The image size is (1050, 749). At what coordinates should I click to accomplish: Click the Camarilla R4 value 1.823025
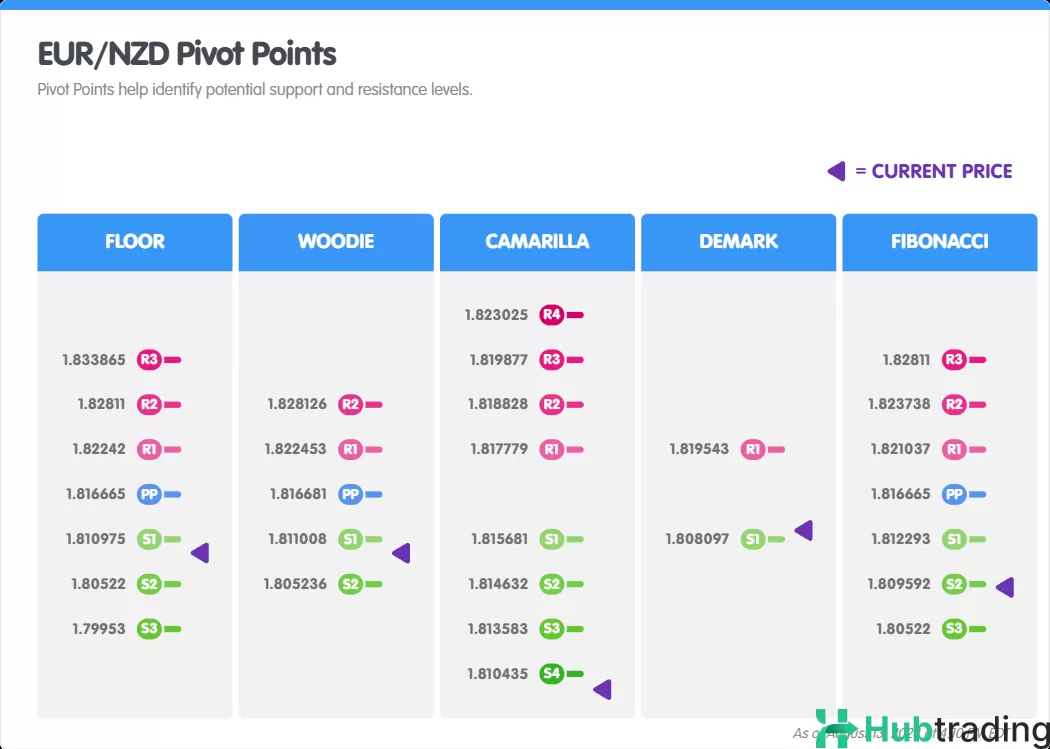(x=496, y=315)
